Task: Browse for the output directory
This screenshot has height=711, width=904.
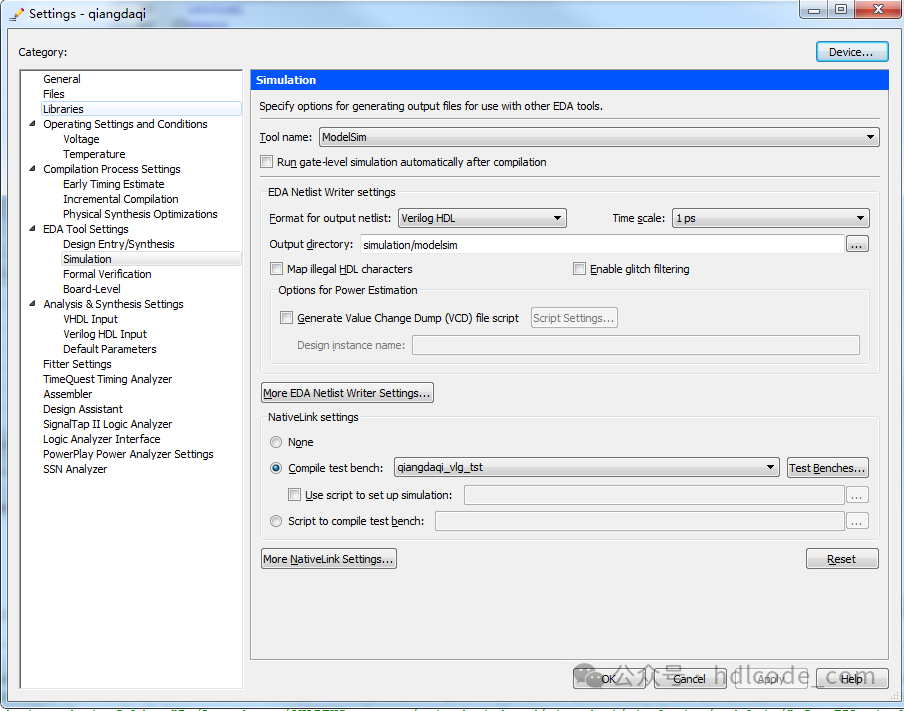Action: pyautogui.click(x=857, y=244)
